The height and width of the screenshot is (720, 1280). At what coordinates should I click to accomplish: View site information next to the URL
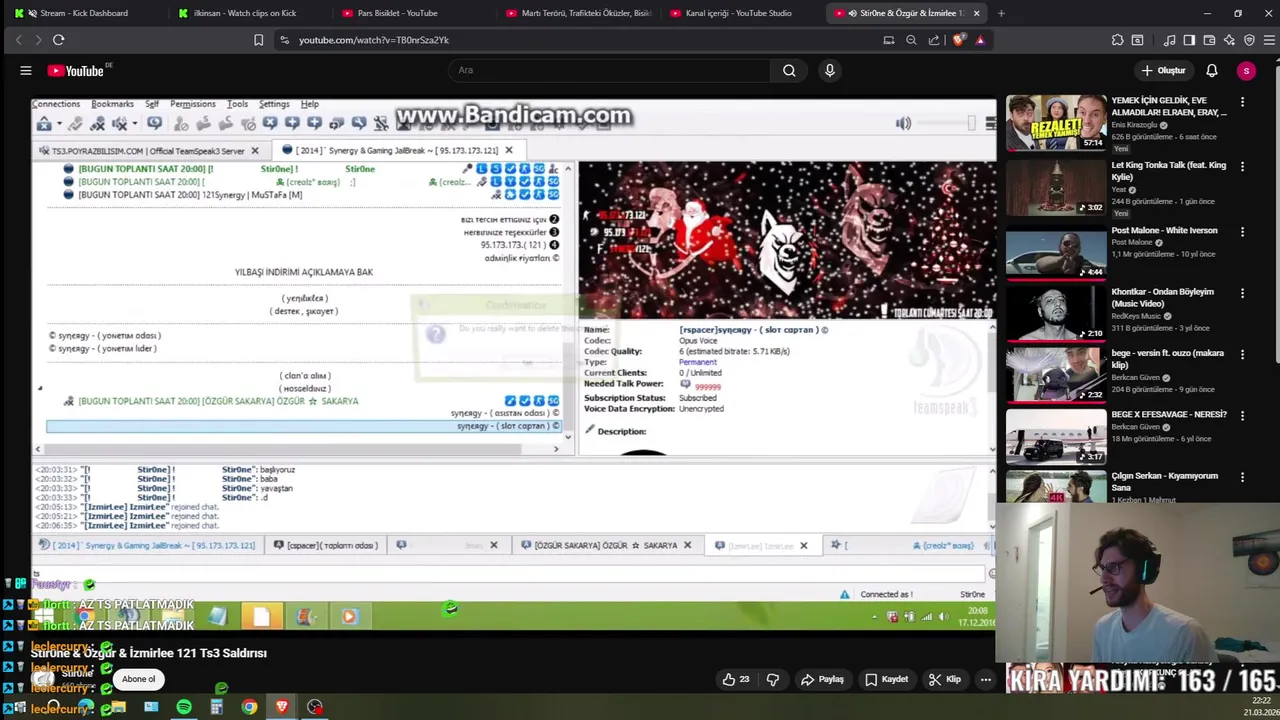(x=284, y=40)
